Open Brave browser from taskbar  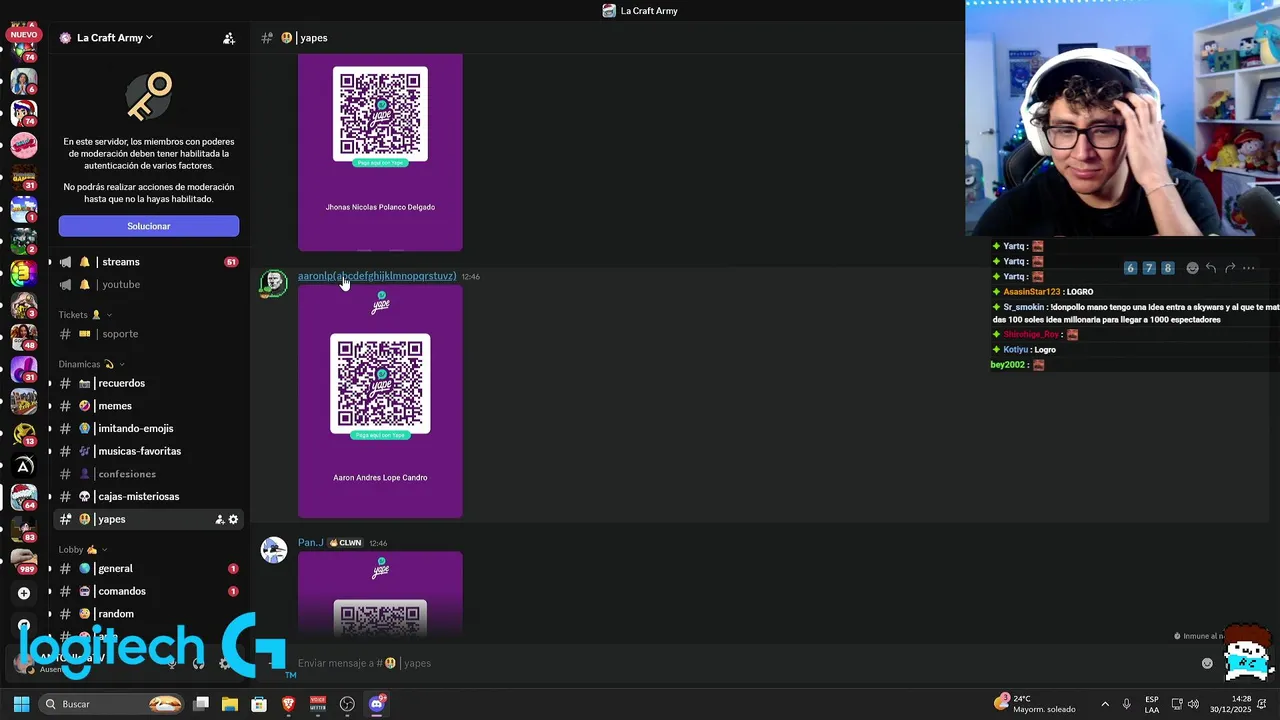(x=288, y=704)
